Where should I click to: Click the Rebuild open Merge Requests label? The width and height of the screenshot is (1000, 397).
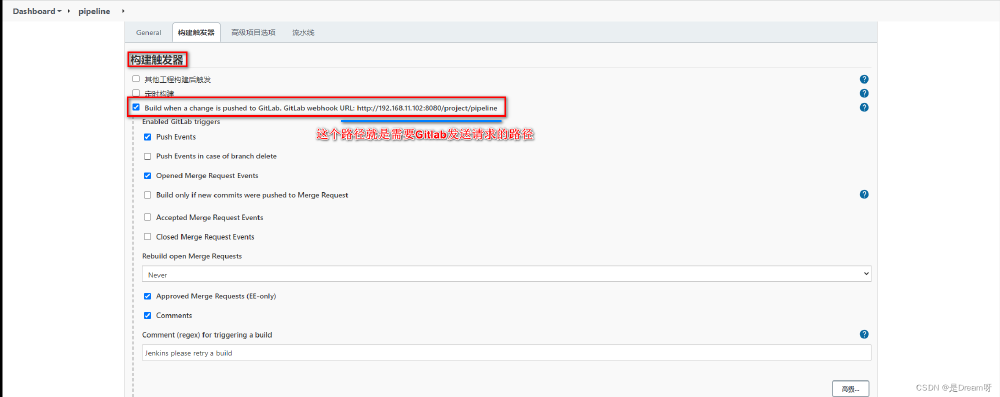pyautogui.click(x=192, y=256)
